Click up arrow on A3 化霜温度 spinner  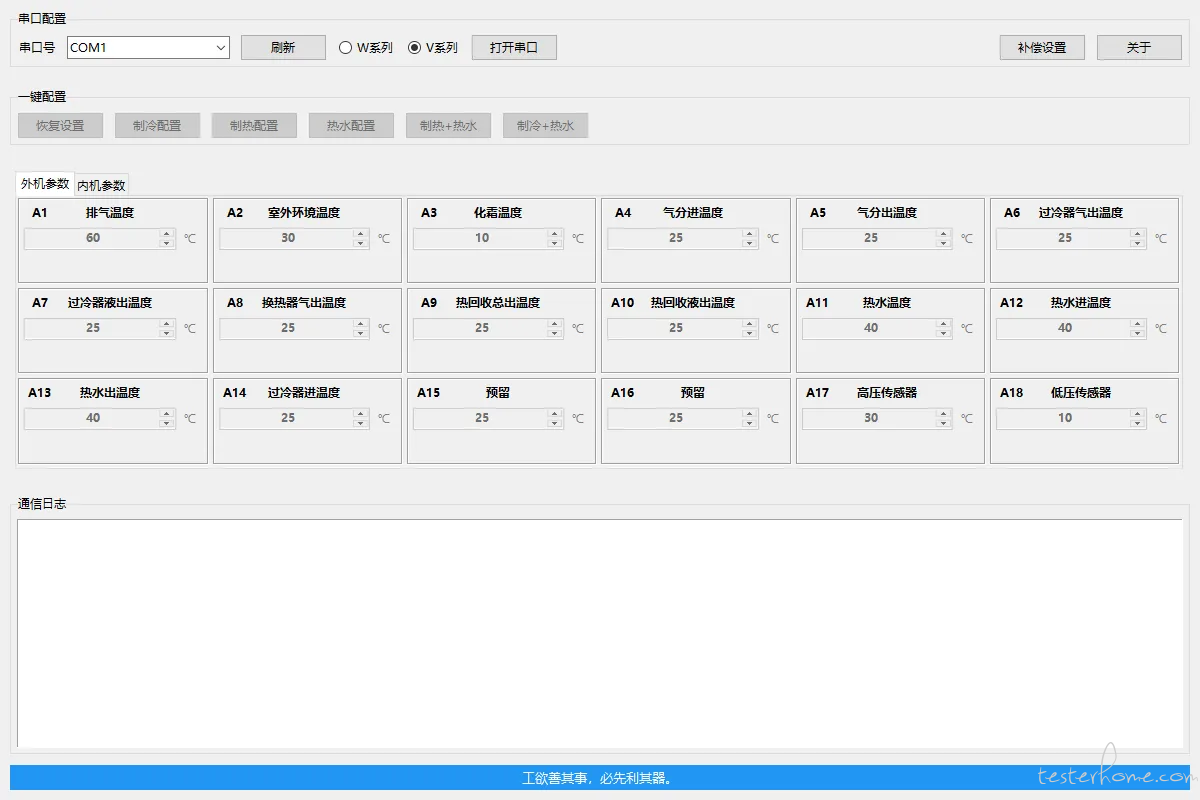(554, 234)
